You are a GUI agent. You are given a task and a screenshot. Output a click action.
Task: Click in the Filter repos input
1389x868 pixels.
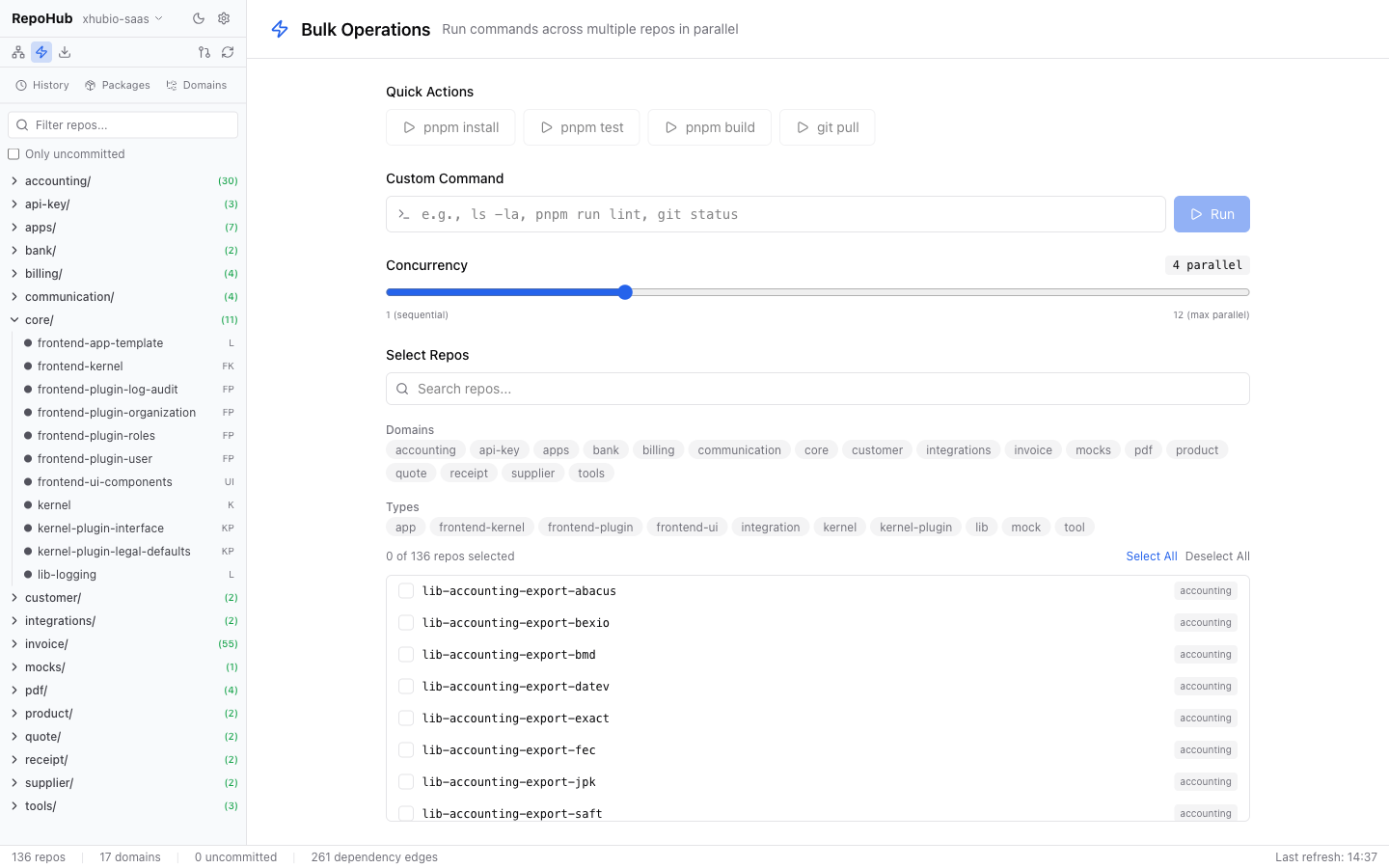tap(123, 125)
